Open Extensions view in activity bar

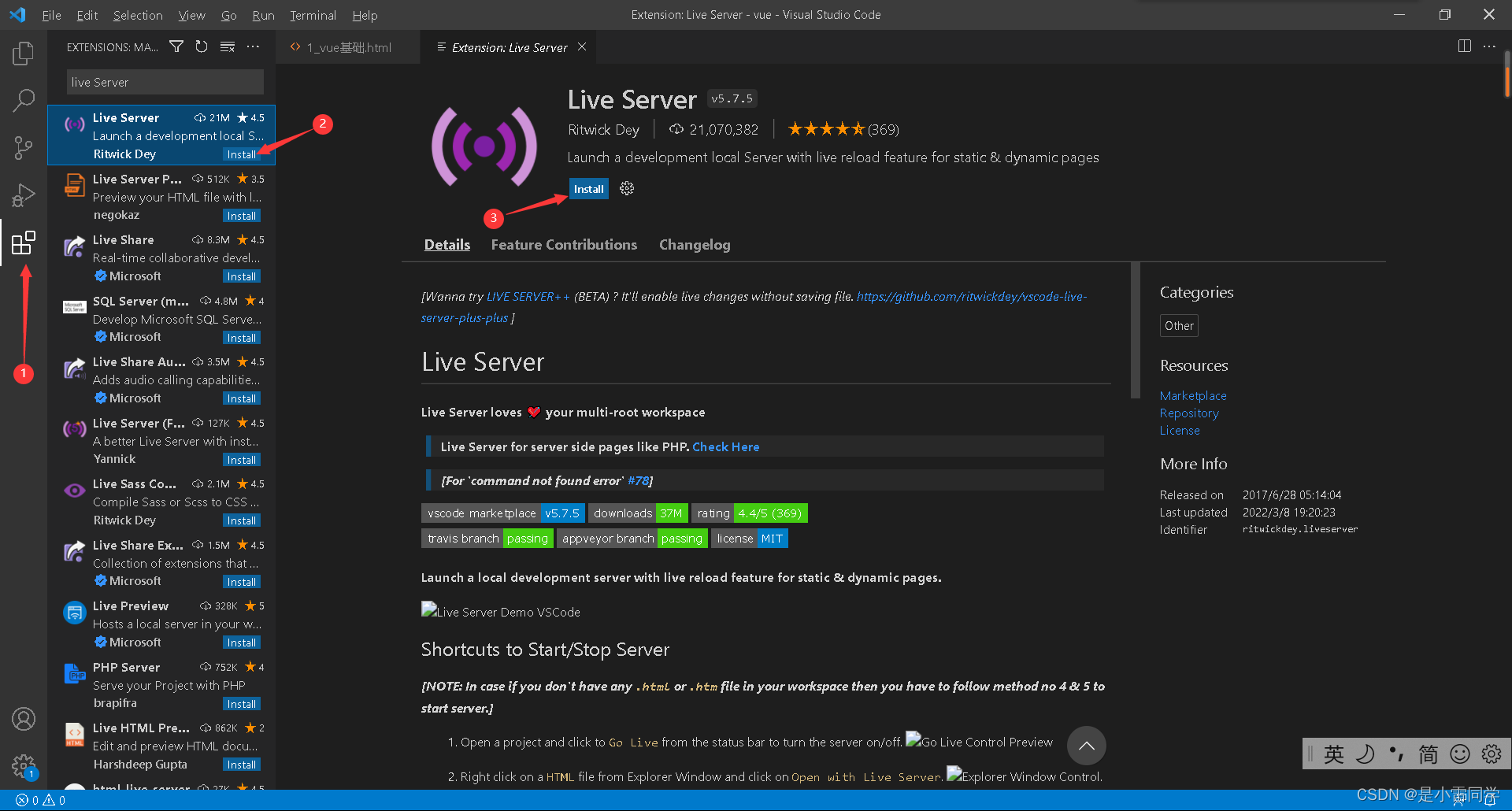[24, 243]
